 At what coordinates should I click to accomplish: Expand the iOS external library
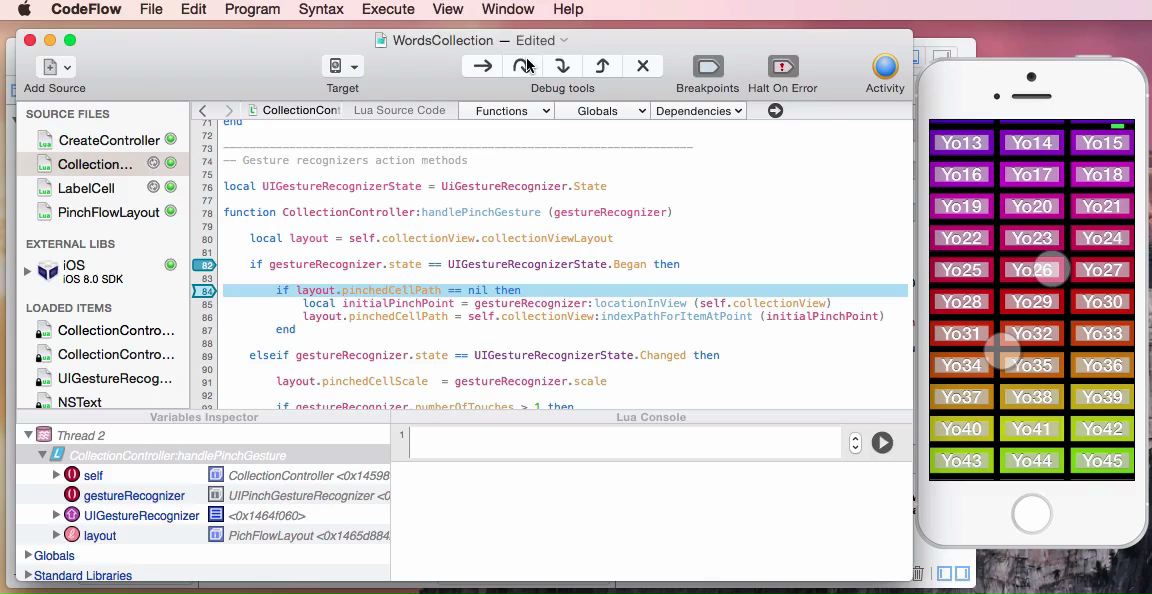tap(28, 271)
